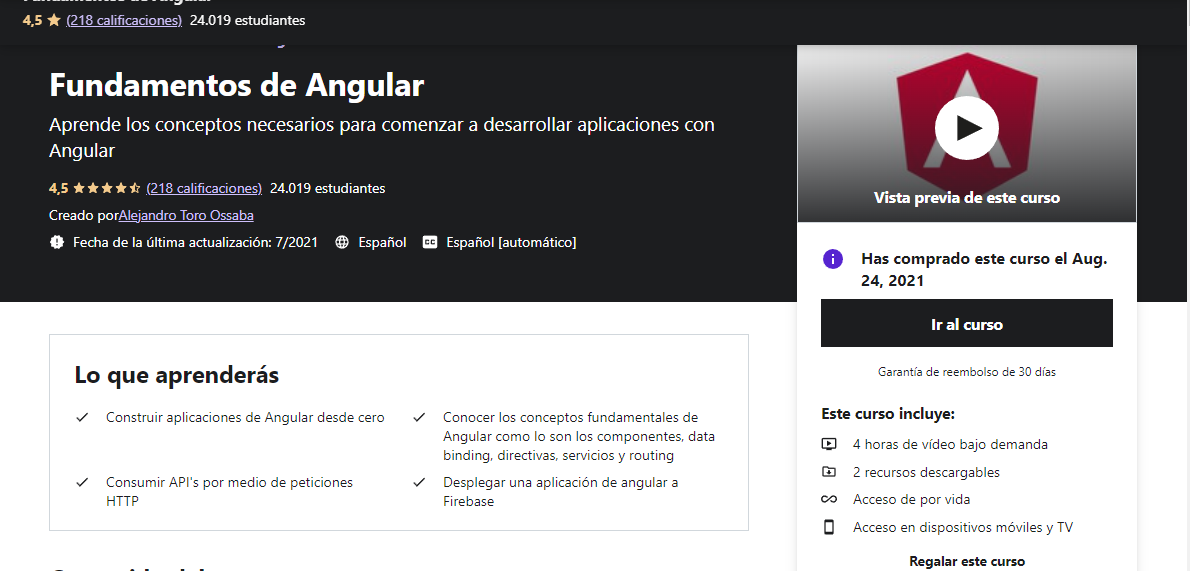Click checkmark beside Construir aplicaciones de Angular
The image size is (1190, 571).
coord(82,418)
